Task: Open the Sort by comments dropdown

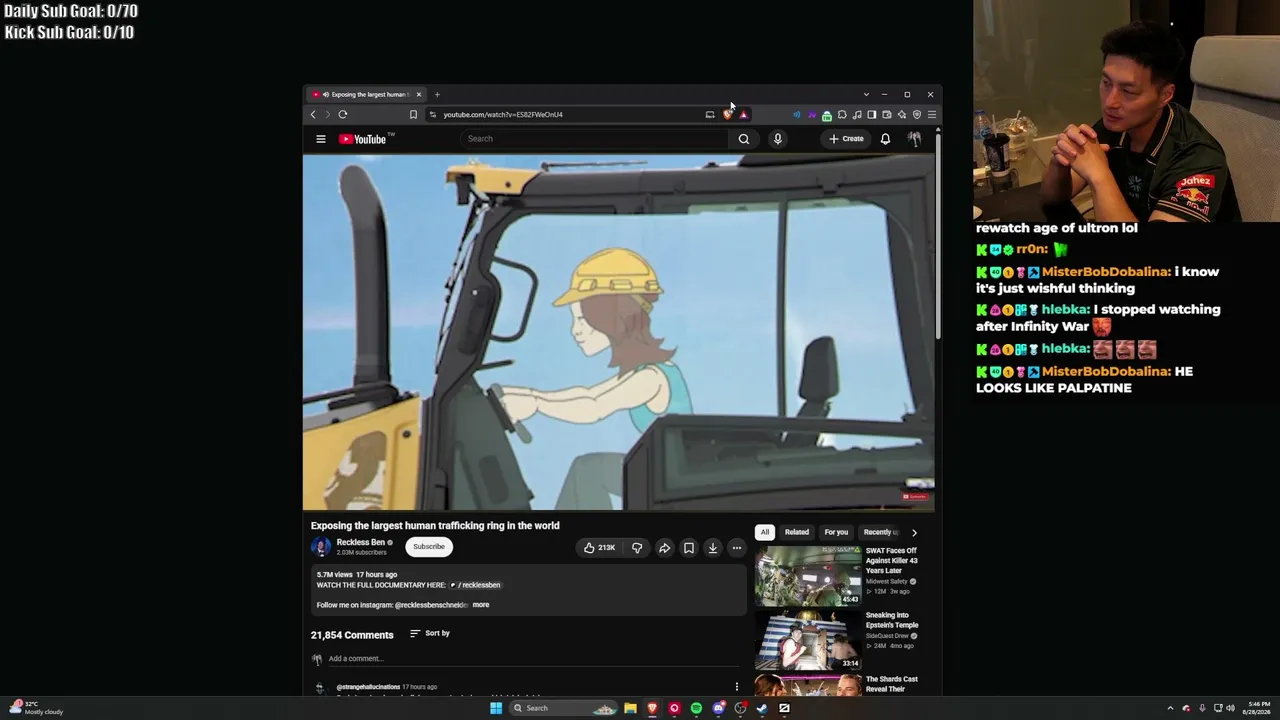Action: tap(430, 633)
